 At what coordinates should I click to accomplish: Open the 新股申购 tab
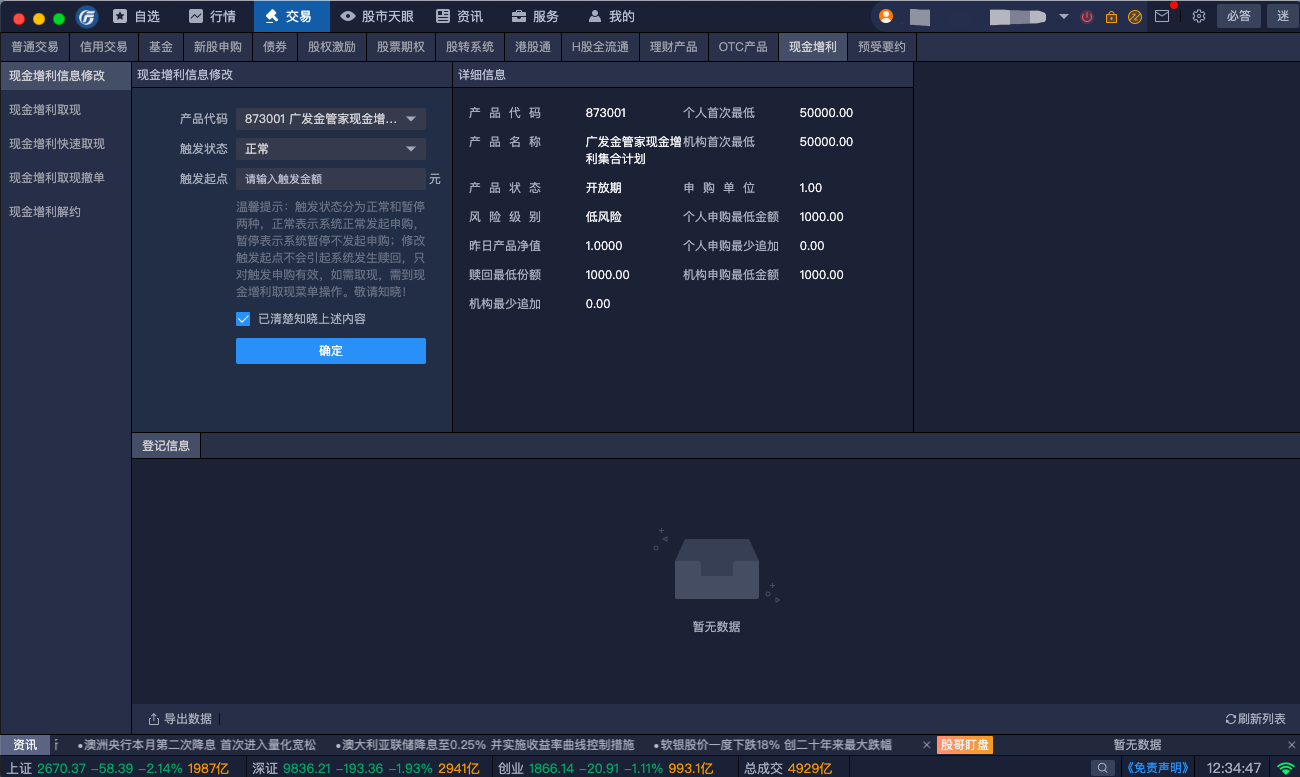tap(218, 47)
